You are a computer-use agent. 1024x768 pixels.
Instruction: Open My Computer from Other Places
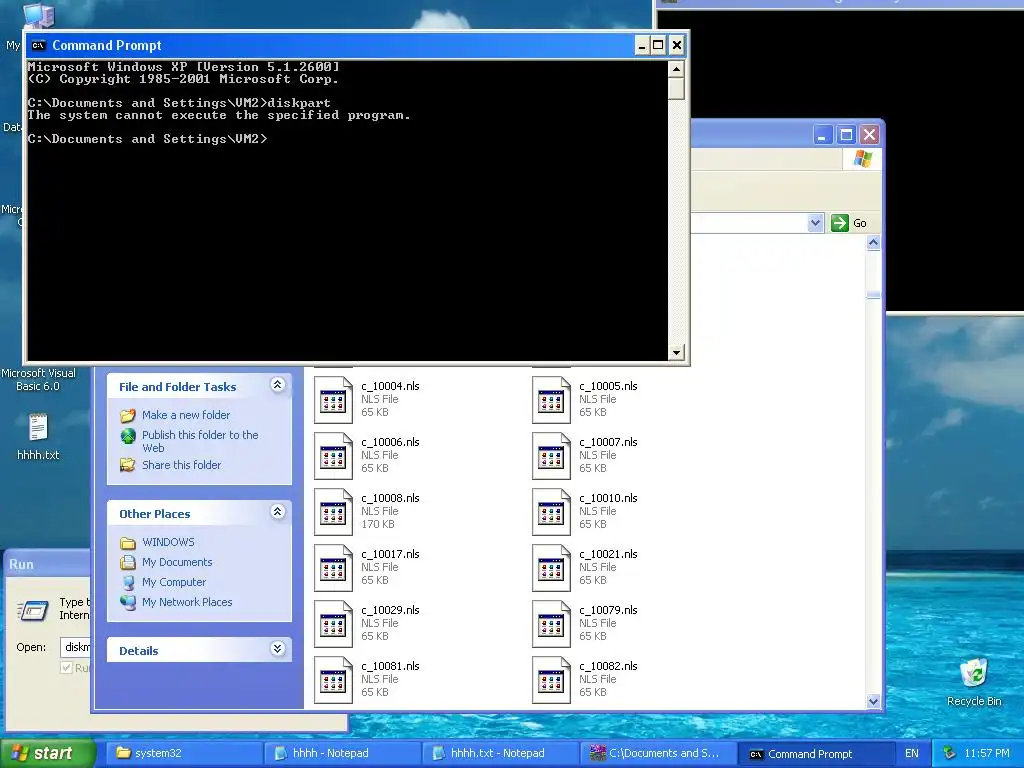pyautogui.click(x=174, y=582)
